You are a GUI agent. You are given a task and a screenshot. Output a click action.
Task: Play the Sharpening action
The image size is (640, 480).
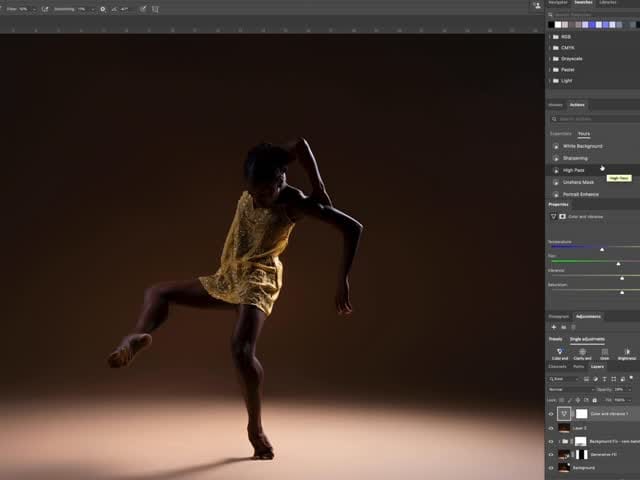tap(556, 158)
